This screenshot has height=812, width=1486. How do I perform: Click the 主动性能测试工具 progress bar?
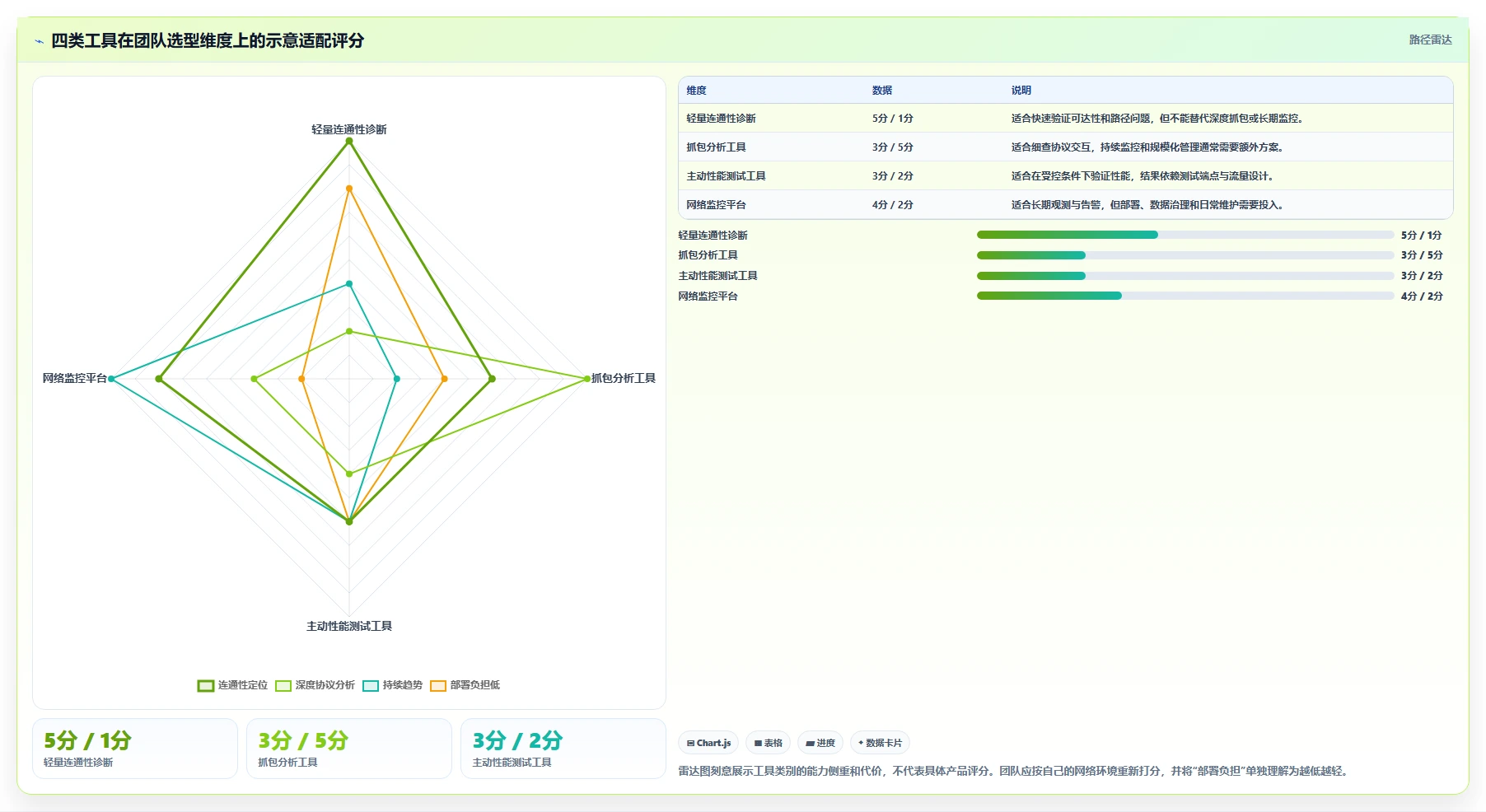point(1185,276)
